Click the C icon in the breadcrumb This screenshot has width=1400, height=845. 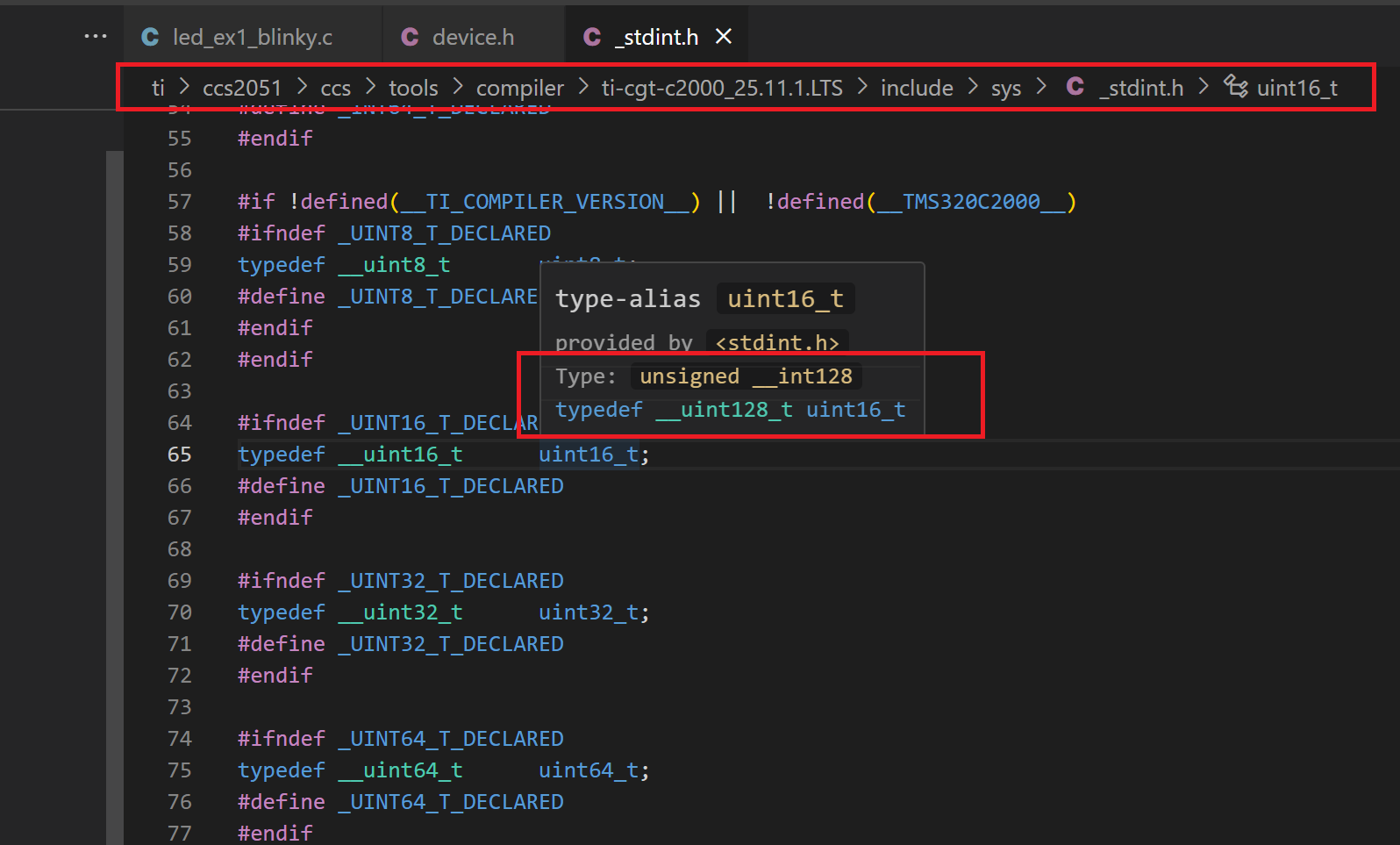point(1075,87)
